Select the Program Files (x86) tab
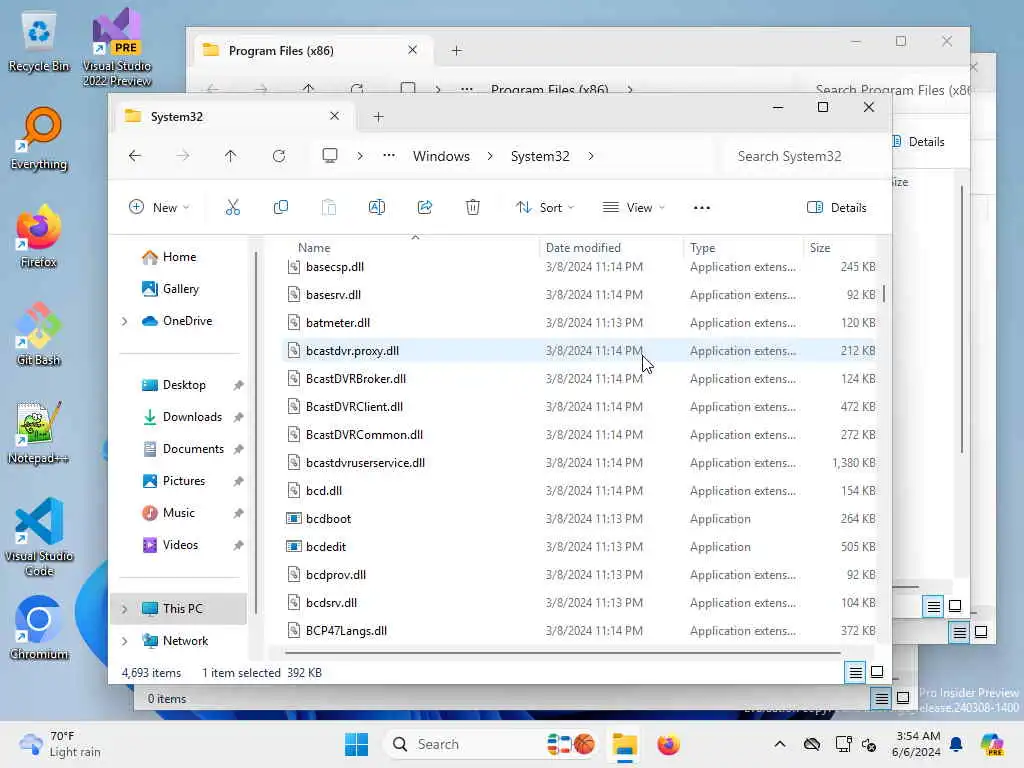Viewport: 1024px width, 768px height. 313,50
